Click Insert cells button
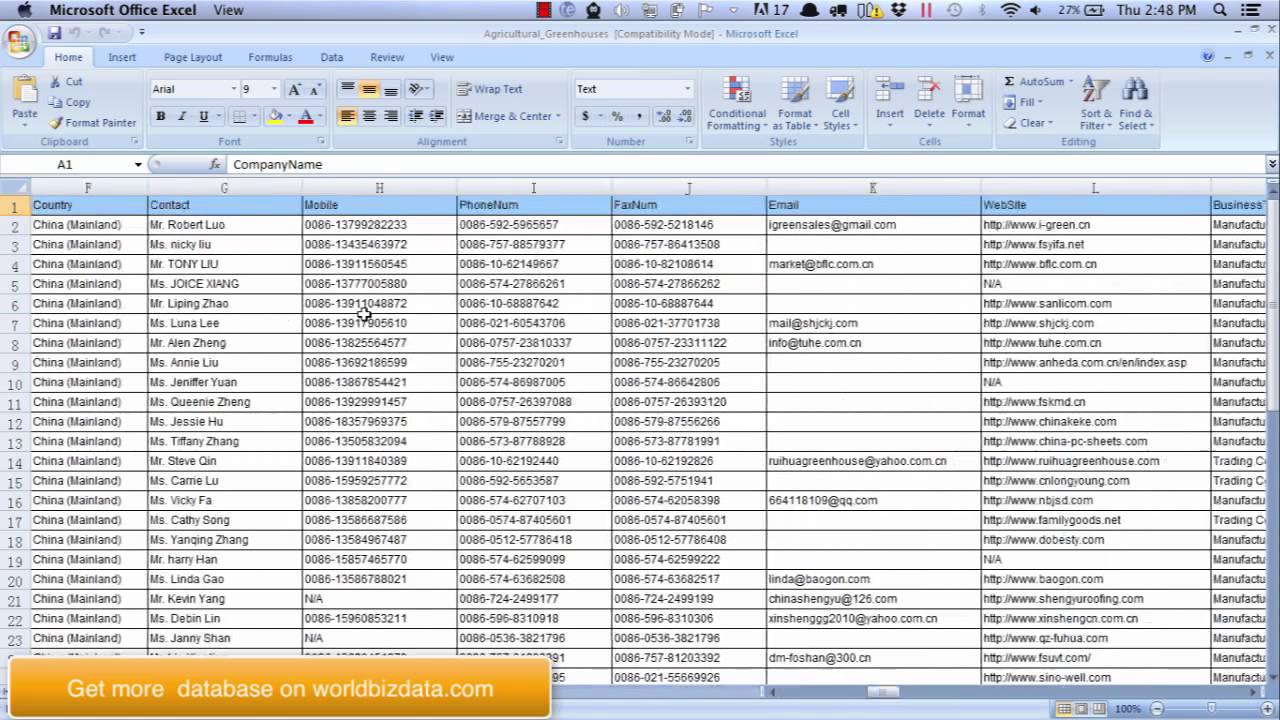The image size is (1280, 720). click(890, 98)
